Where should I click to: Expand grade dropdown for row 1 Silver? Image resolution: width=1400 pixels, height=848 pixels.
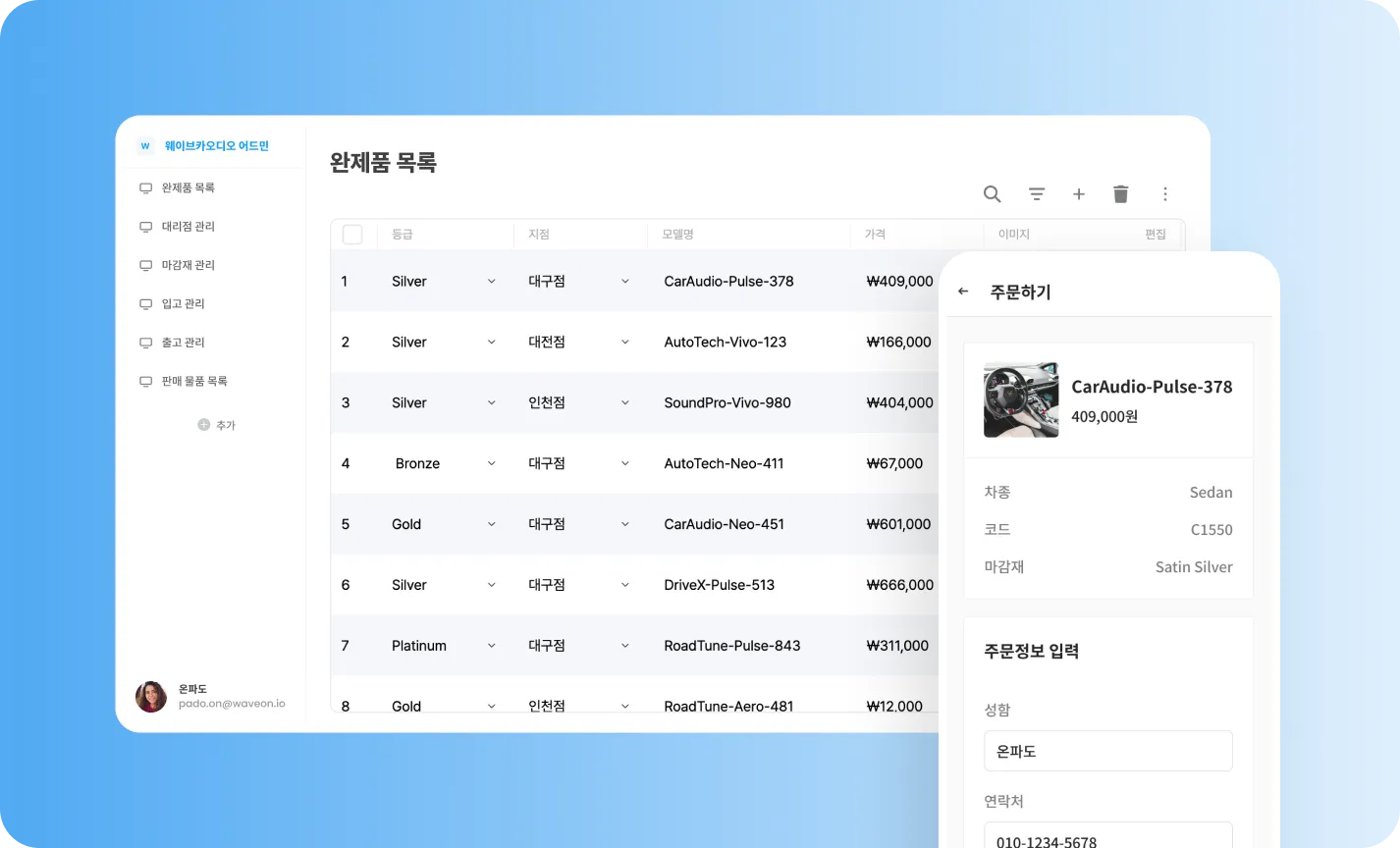pyautogui.click(x=492, y=282)
